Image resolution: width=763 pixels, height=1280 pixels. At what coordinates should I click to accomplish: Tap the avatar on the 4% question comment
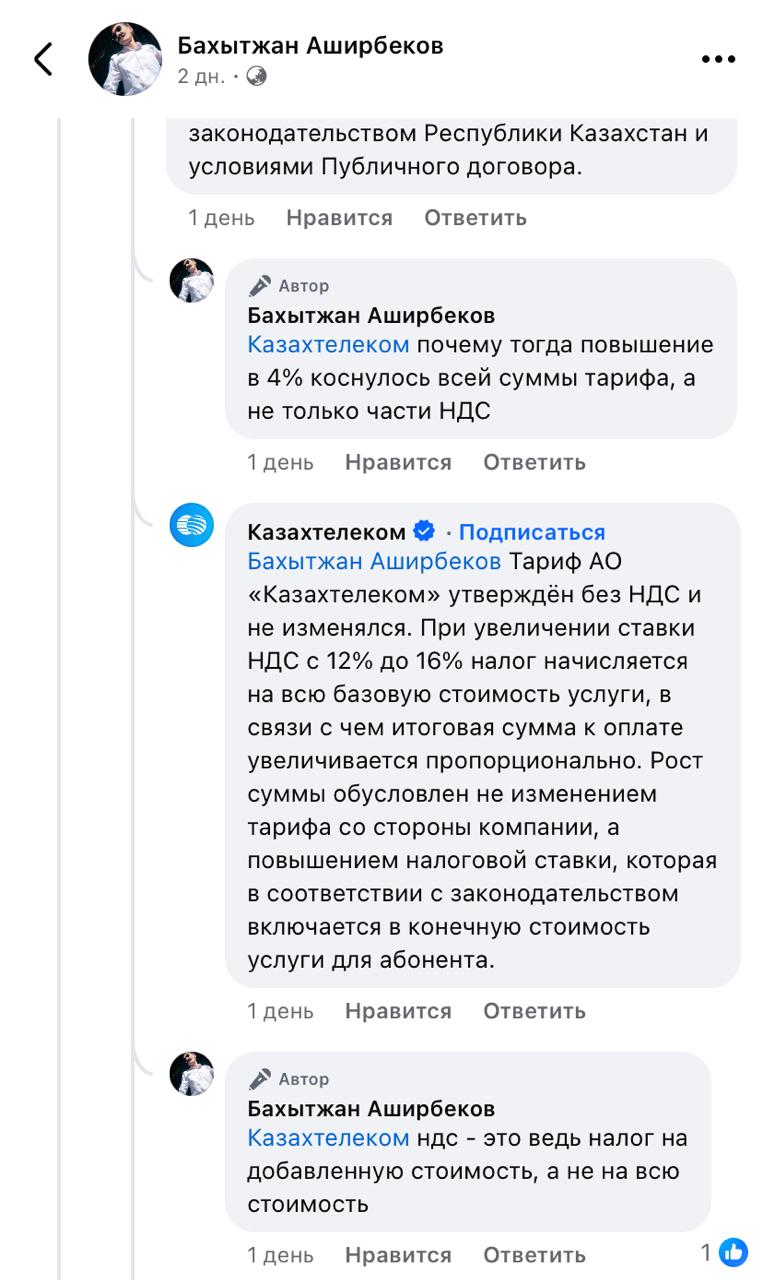click(x=192, y=281)
